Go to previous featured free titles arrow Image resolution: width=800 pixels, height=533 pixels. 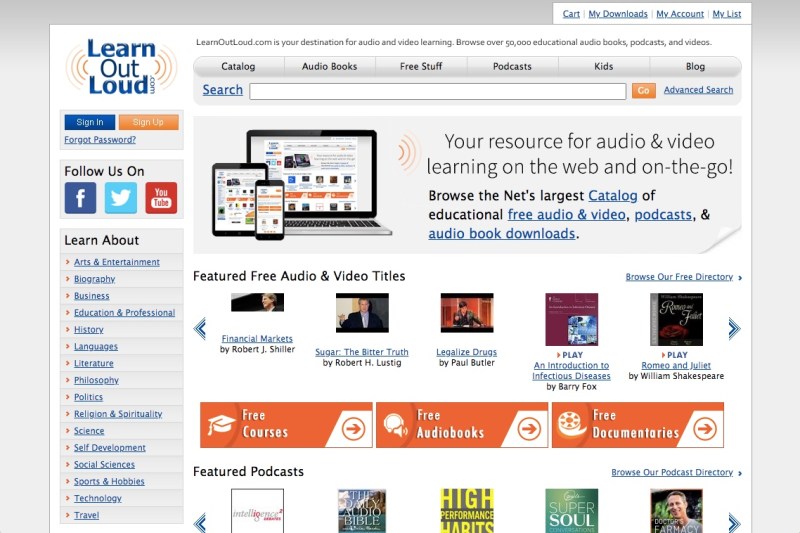click(x=200, y=328)
